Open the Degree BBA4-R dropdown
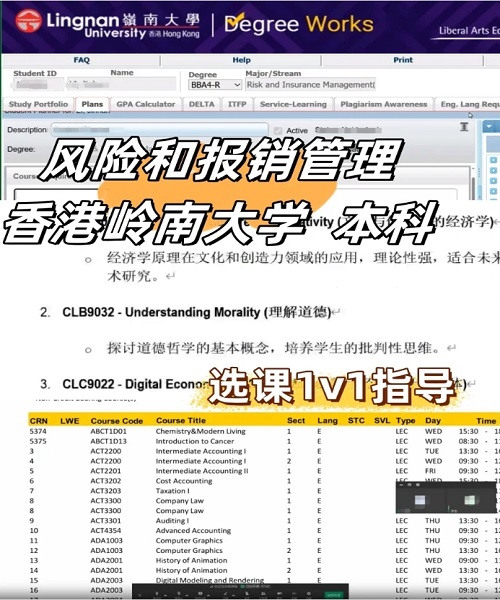The width and height of the screenshot is (500, 600). pos(215,85)
